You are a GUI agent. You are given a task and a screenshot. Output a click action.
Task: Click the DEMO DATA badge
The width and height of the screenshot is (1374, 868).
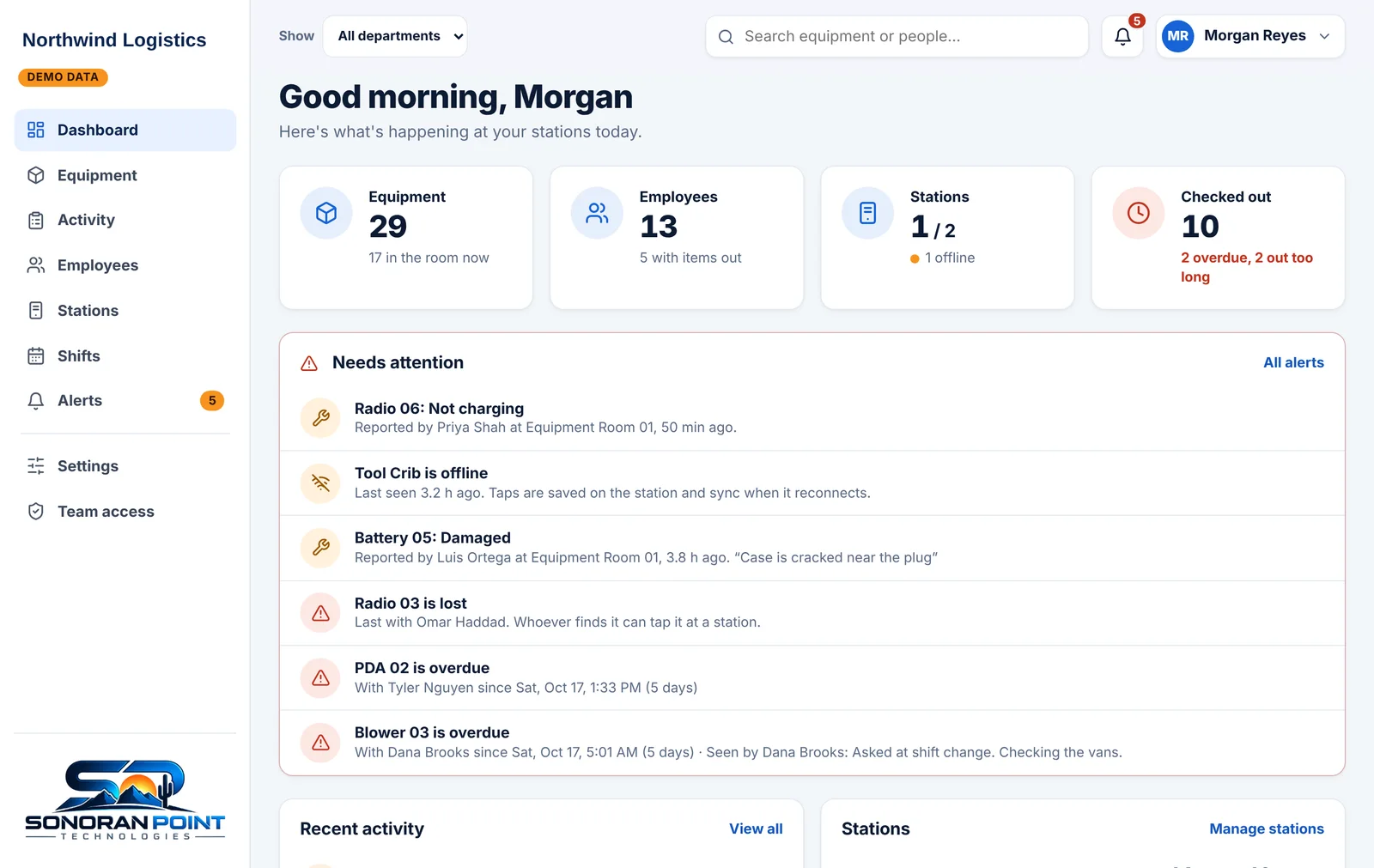63,77
